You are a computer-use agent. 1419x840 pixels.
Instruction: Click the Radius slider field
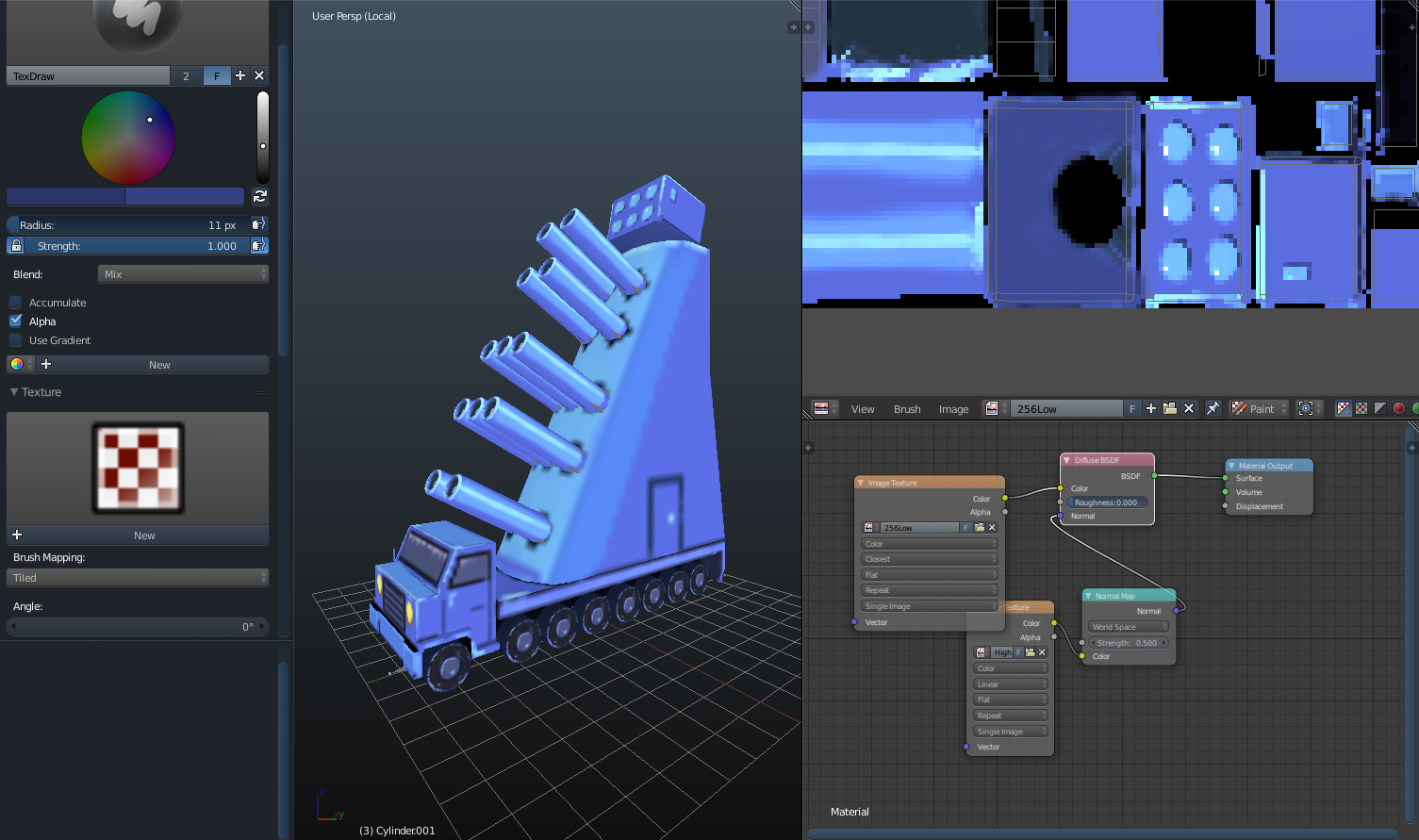[x=128, y=225]
